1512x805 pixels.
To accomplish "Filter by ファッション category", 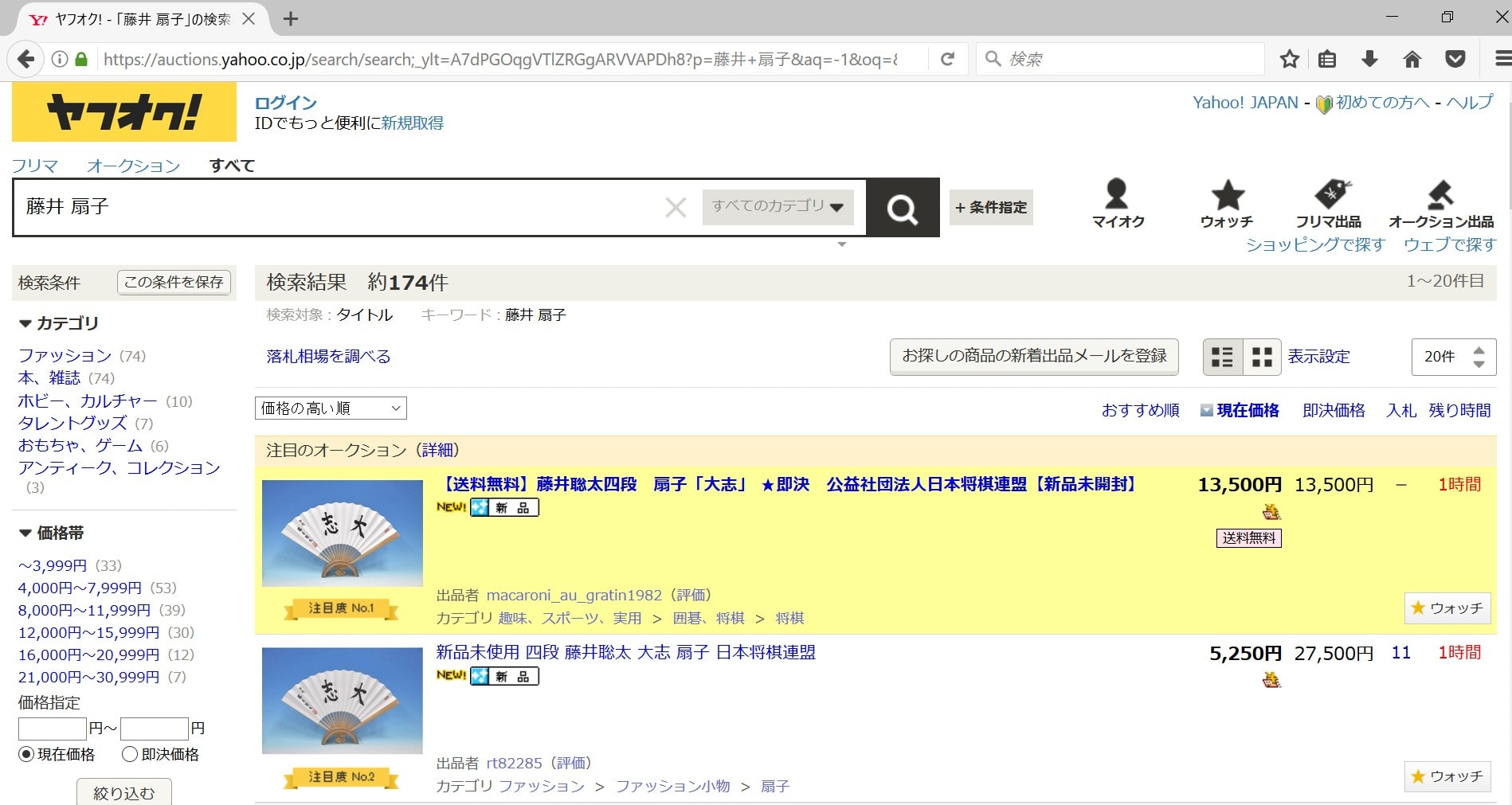I will [x=65, y=355].
